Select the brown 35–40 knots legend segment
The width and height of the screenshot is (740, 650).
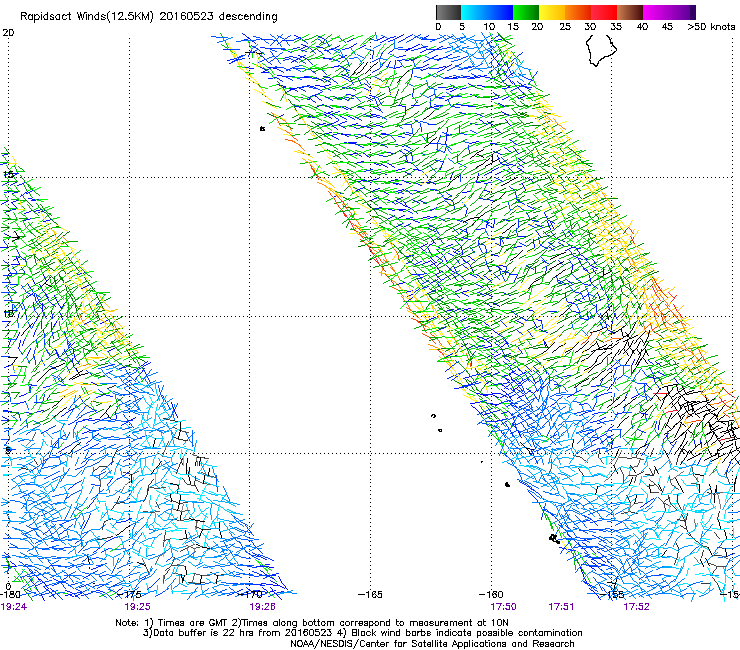point(630,12)
